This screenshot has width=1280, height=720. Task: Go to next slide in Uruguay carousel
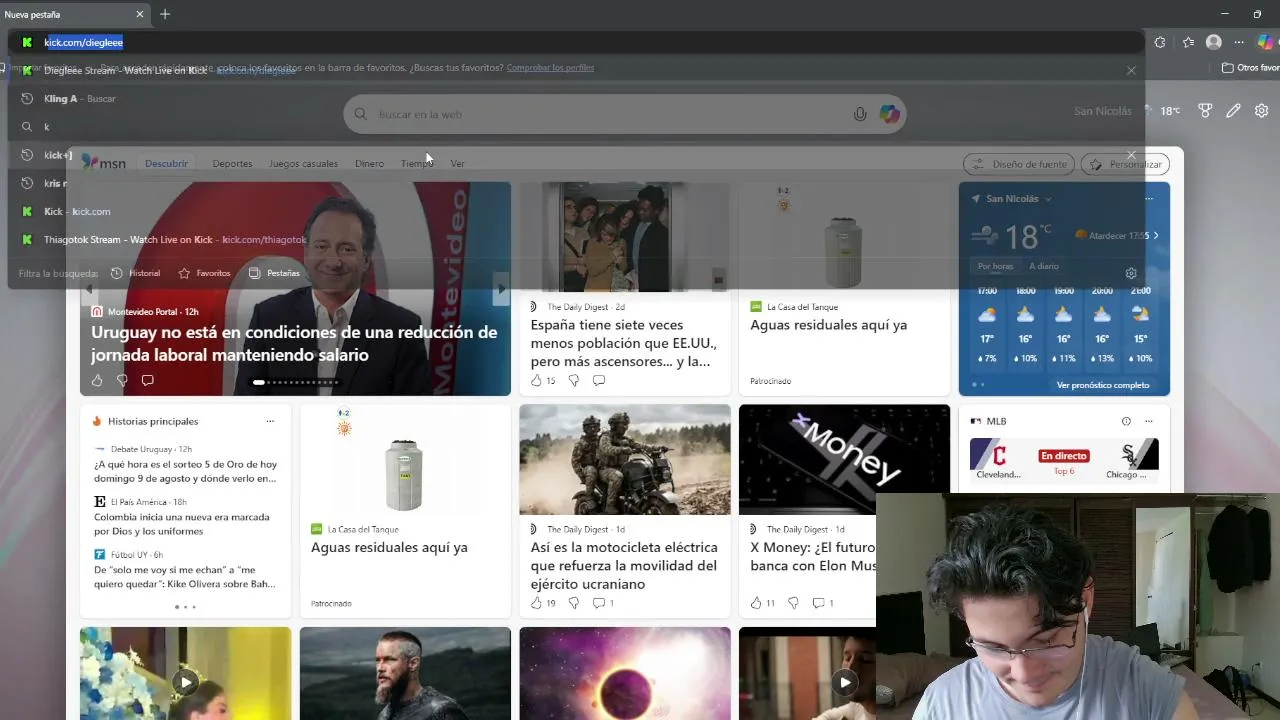click(x=501, y=289)
